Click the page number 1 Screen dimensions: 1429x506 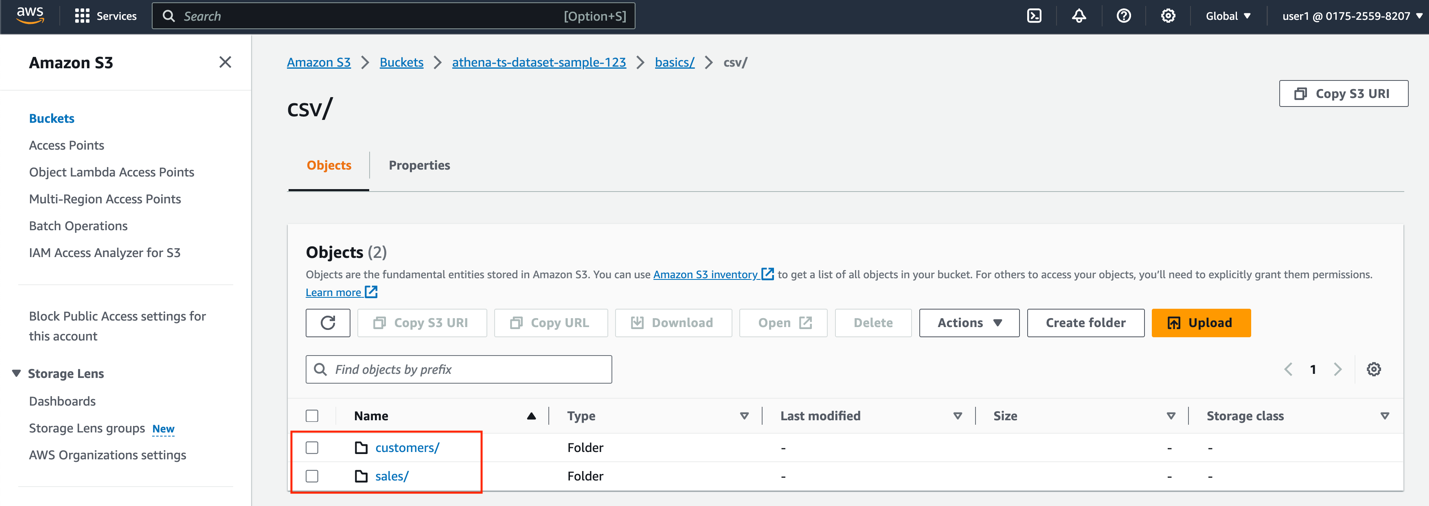coord(1313,369)
